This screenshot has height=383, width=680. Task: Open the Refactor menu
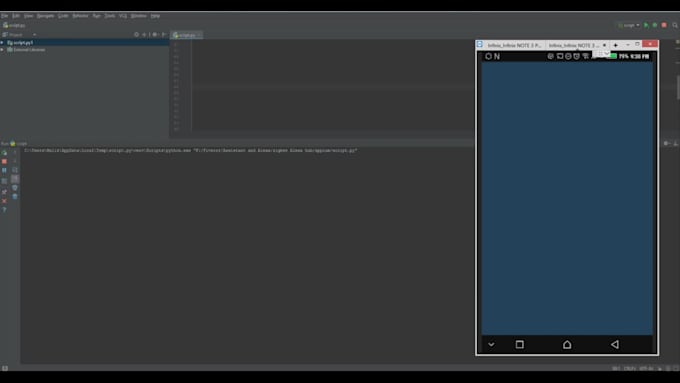[80, 16]
